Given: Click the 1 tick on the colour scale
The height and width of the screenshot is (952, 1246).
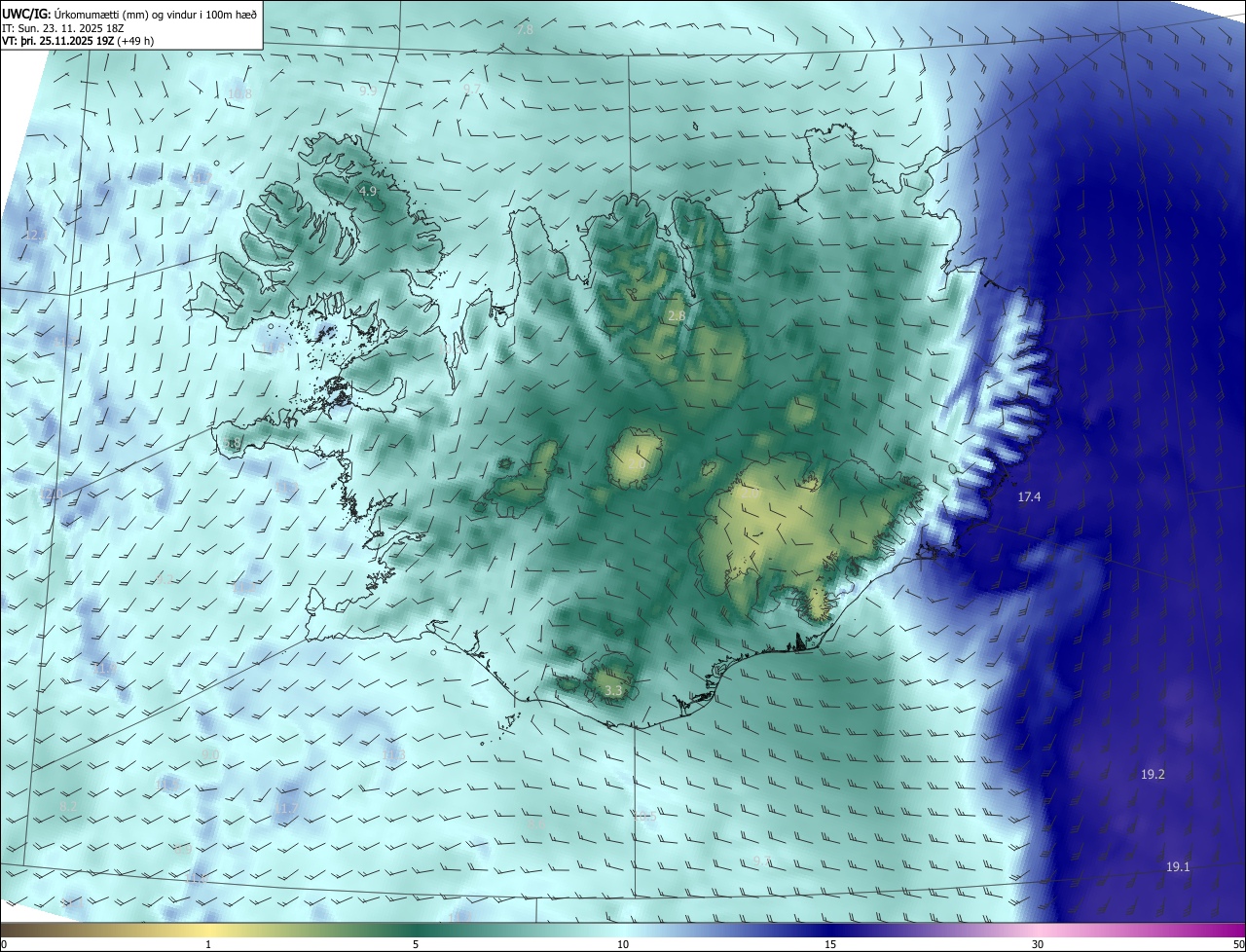Looking at the screenshot, I should pyautogui.click(x=208, y=945).
